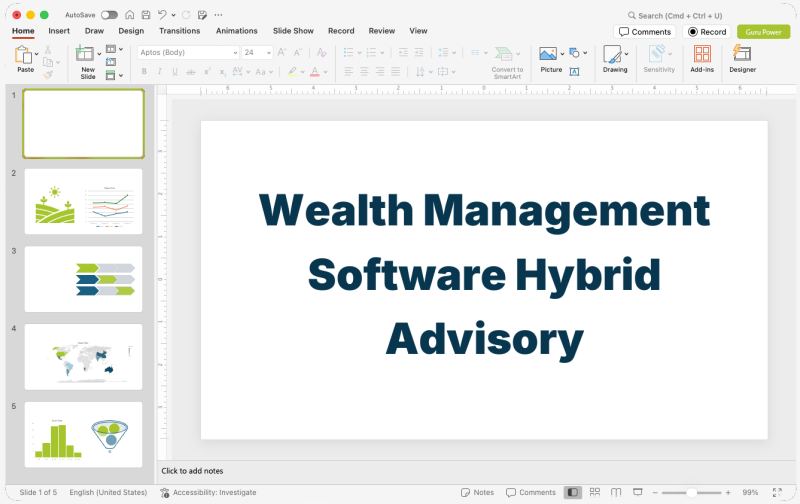Viewport: 800px width, 504px height.
Task: Switch to the Design tab
Action: (x=131, y=31)
